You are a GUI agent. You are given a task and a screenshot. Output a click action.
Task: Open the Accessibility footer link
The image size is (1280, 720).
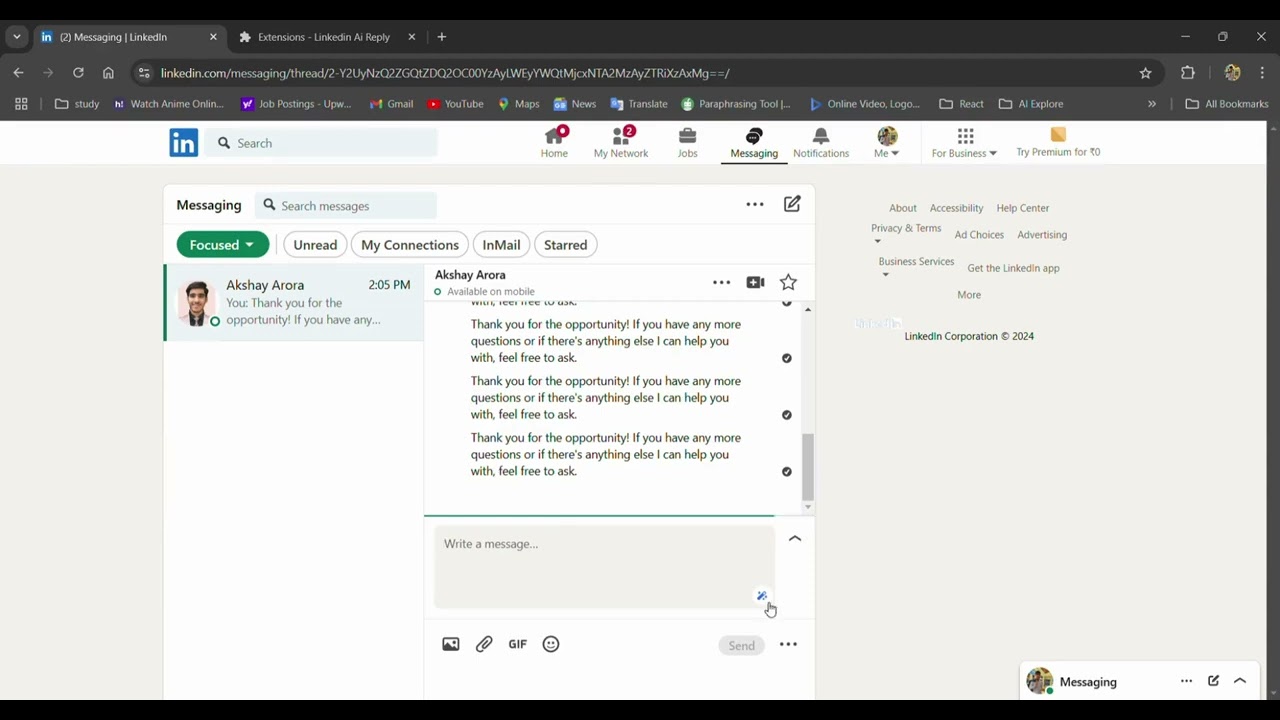[x=956, y=208]
